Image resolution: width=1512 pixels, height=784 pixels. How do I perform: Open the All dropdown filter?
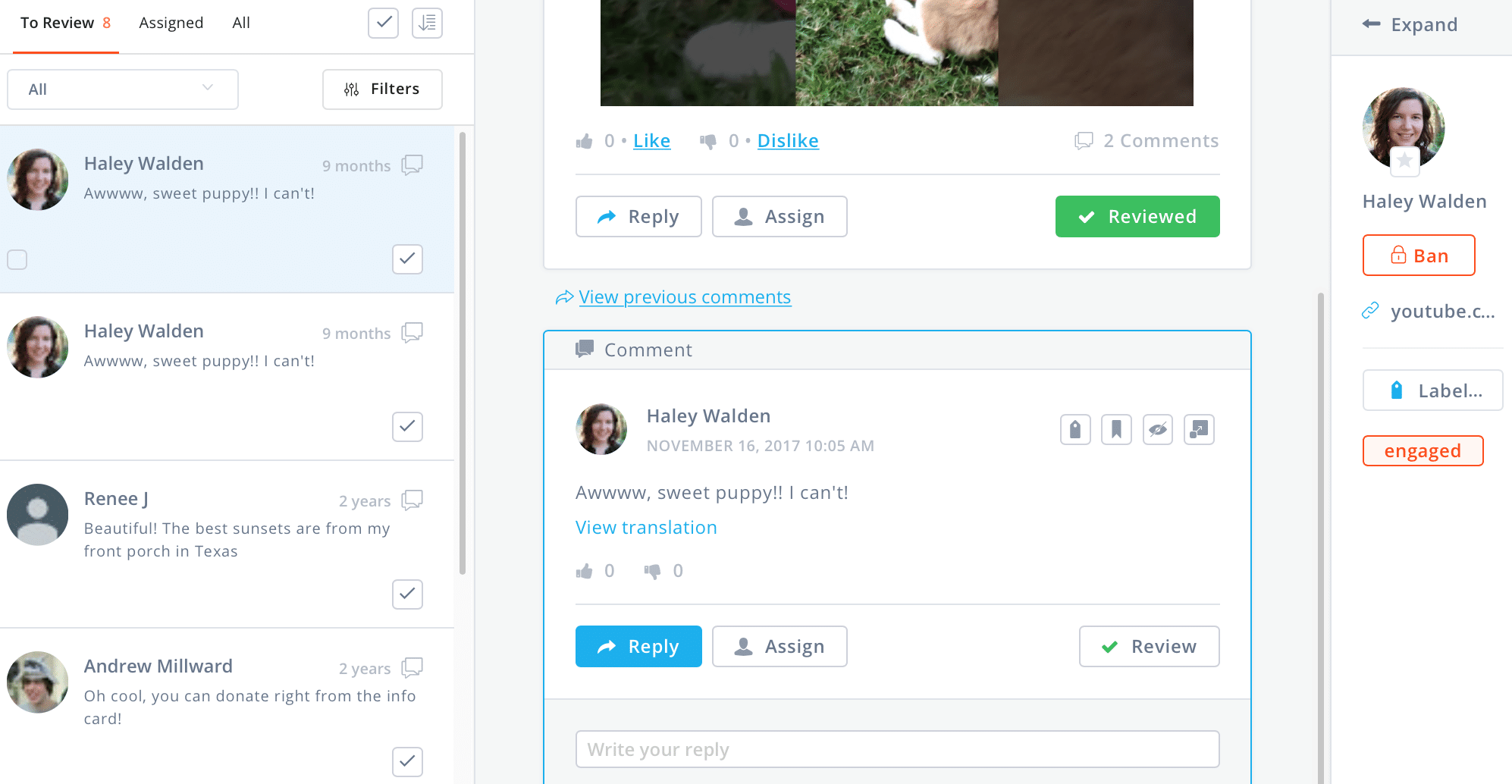tap(122, 89)
